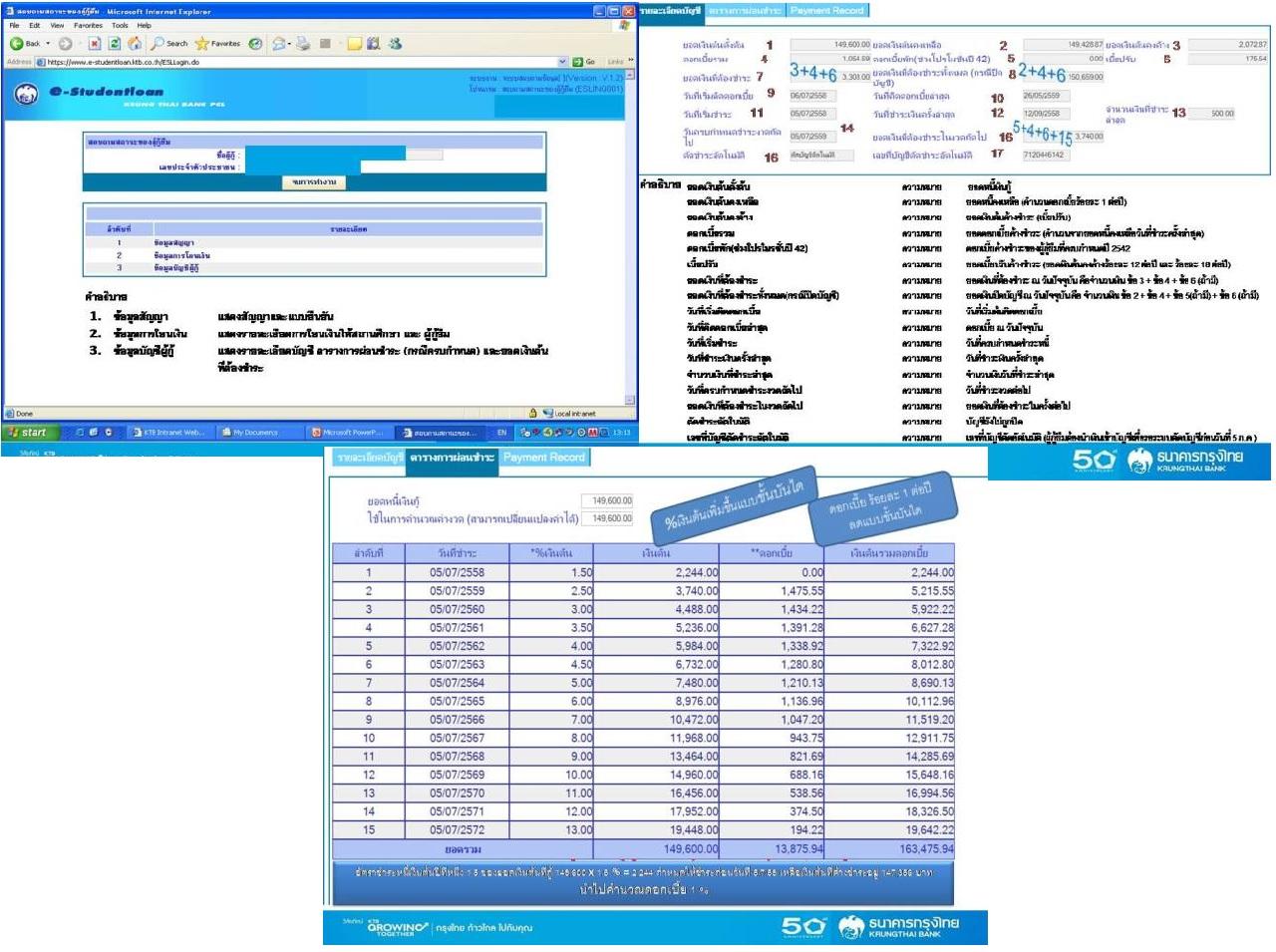
Task: Expand the Links toolbar chevron
Action: tap(630, 61)
